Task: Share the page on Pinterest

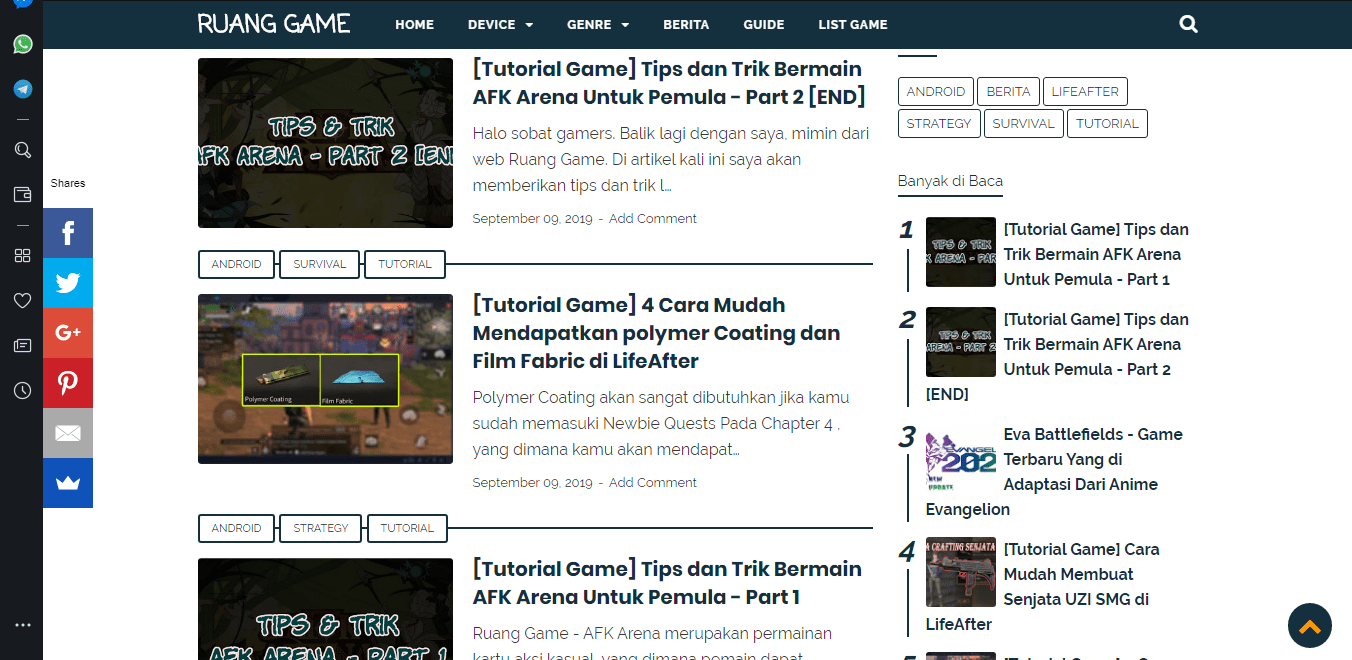Action: [x=68, y=383]
